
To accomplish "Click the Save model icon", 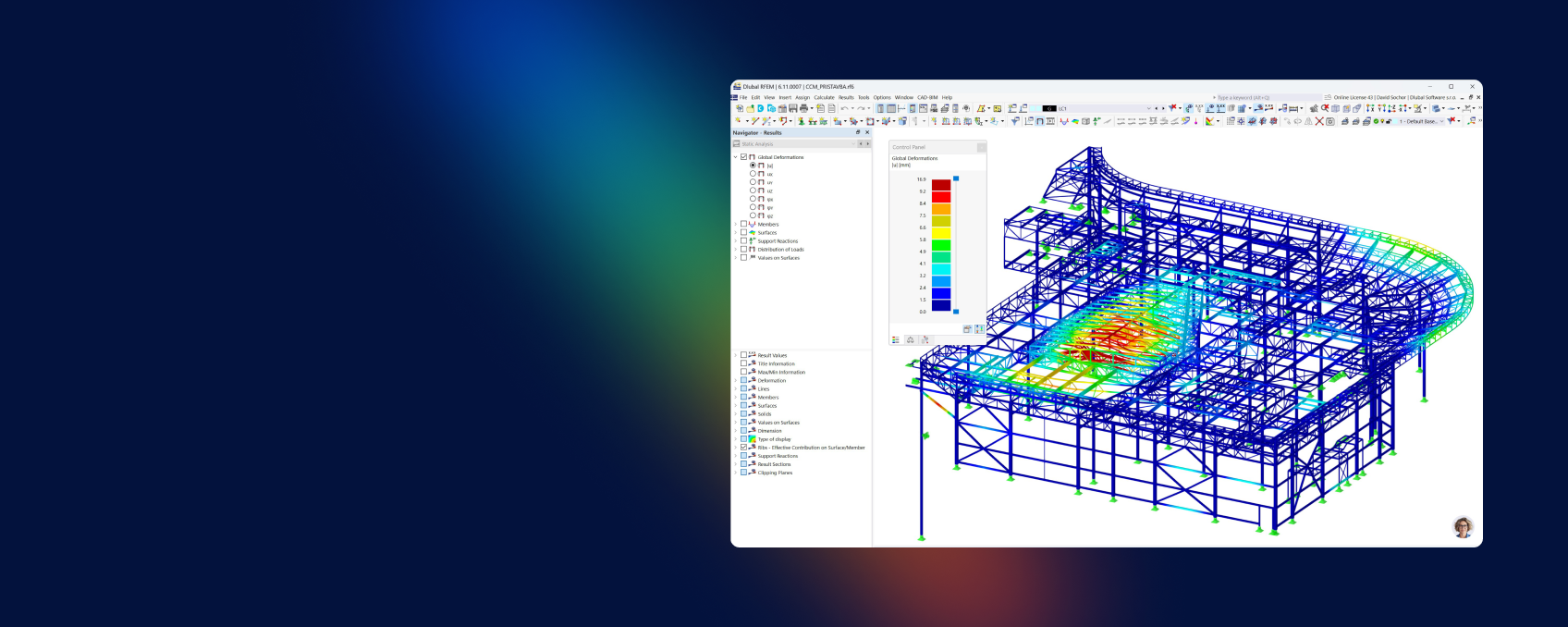I will [793, 108].
